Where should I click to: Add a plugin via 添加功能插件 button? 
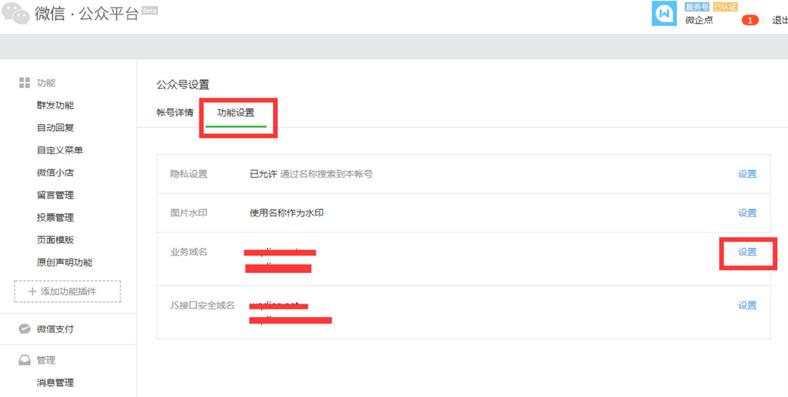pyautogui.click(x=67, y=291)
